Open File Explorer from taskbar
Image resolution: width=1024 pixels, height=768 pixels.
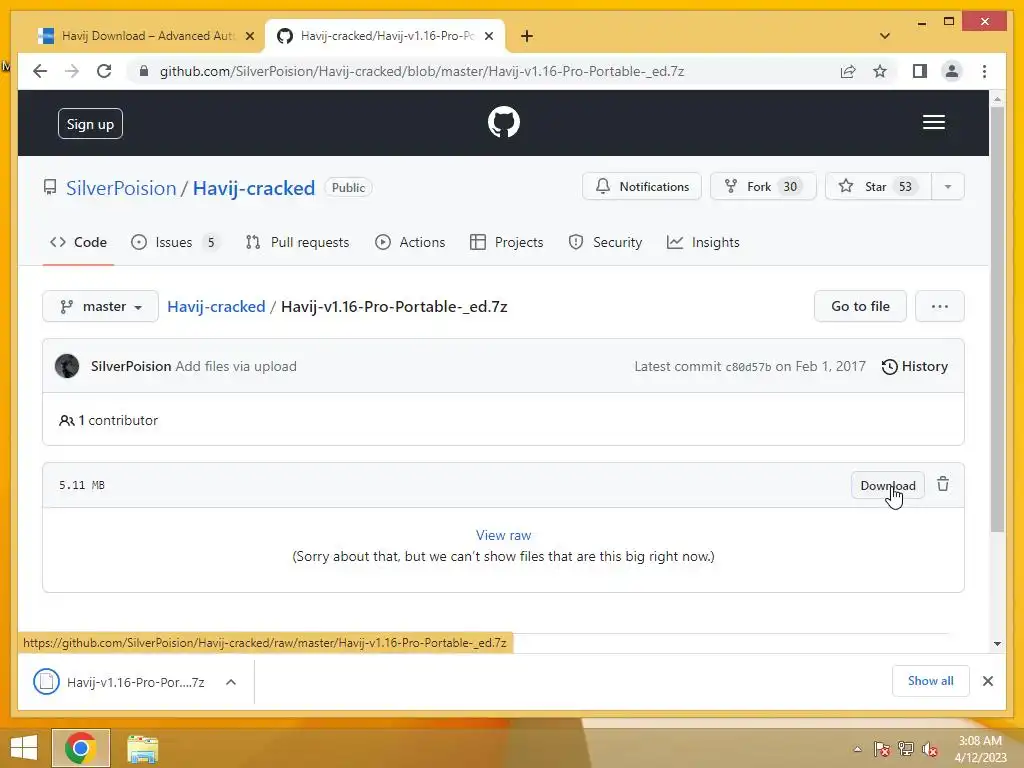pos(142,749)
